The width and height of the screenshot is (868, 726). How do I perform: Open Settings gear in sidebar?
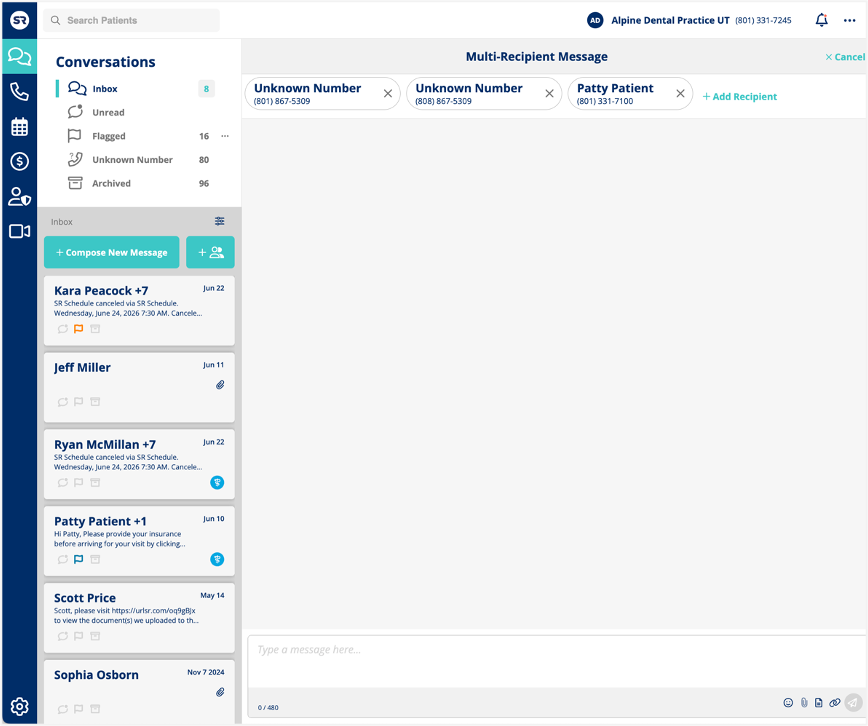19,706
